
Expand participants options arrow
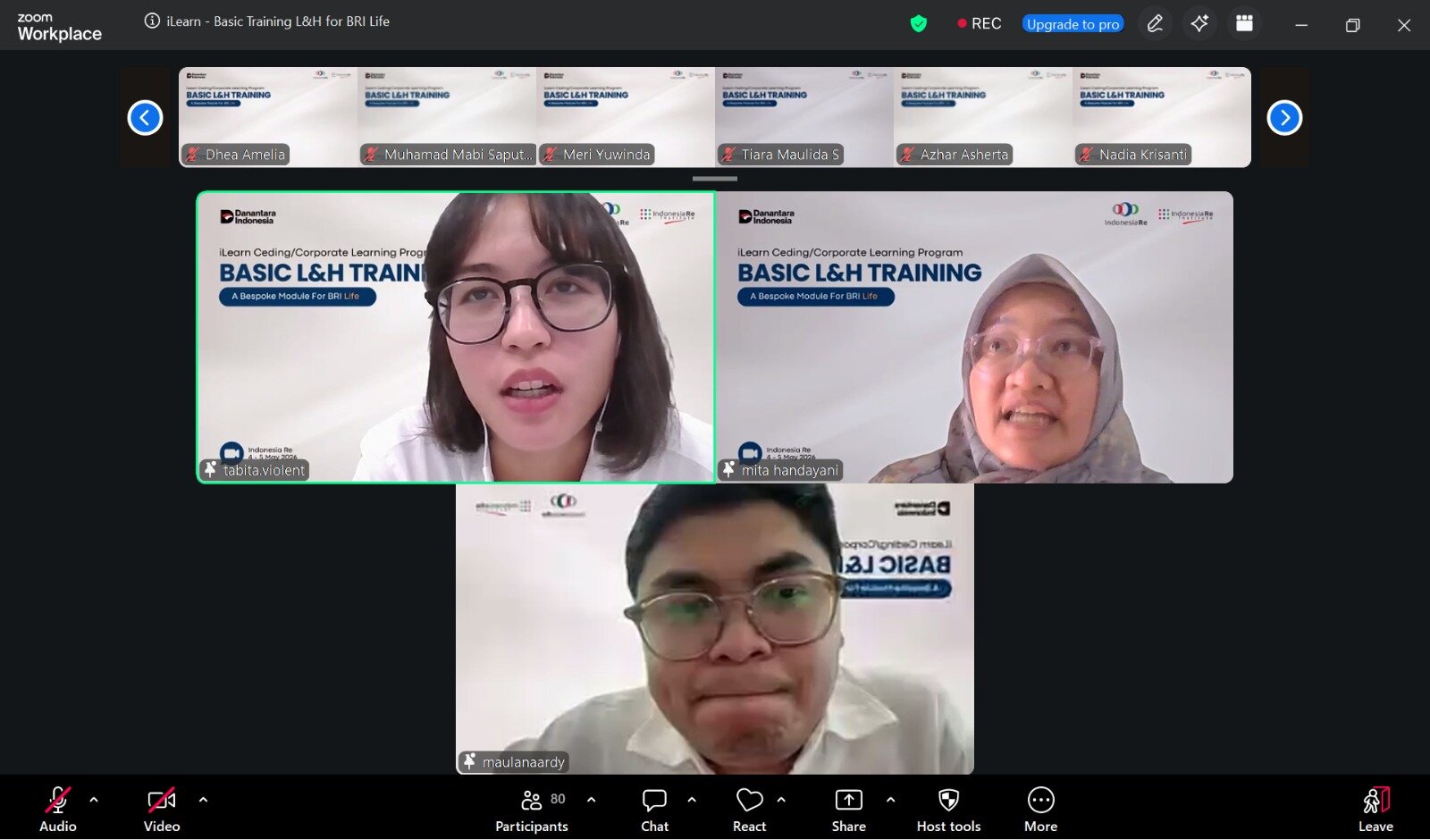(x=591, y=800)
